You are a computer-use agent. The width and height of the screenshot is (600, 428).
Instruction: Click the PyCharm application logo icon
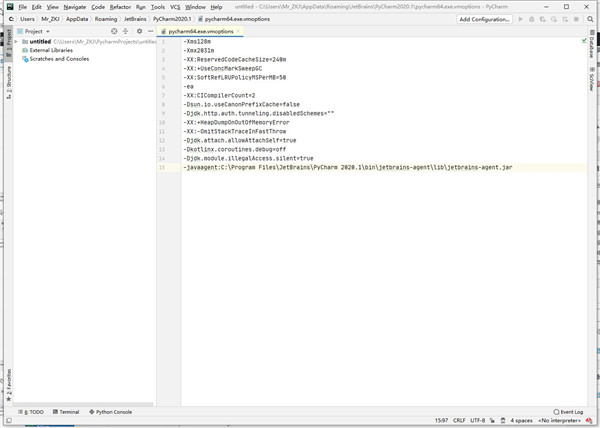(x=10, y=7)
